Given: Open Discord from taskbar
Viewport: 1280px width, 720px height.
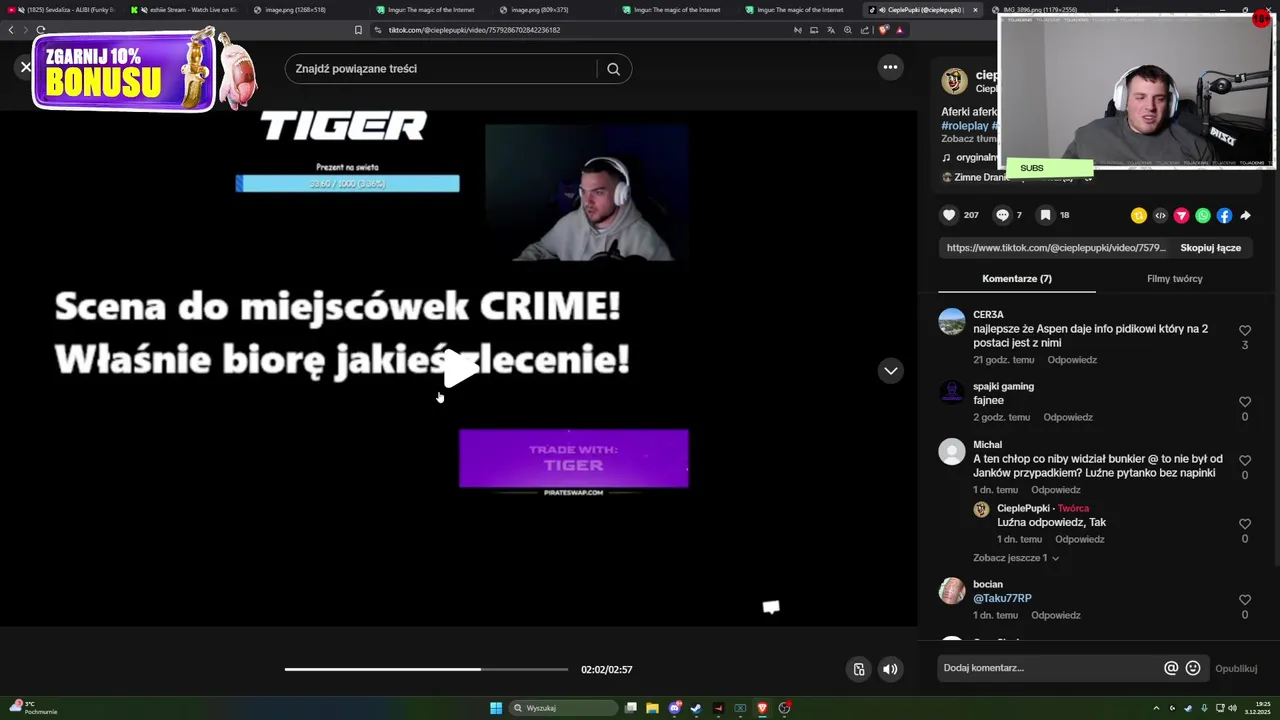Looking at the screenshot, I should coord(675,708).
